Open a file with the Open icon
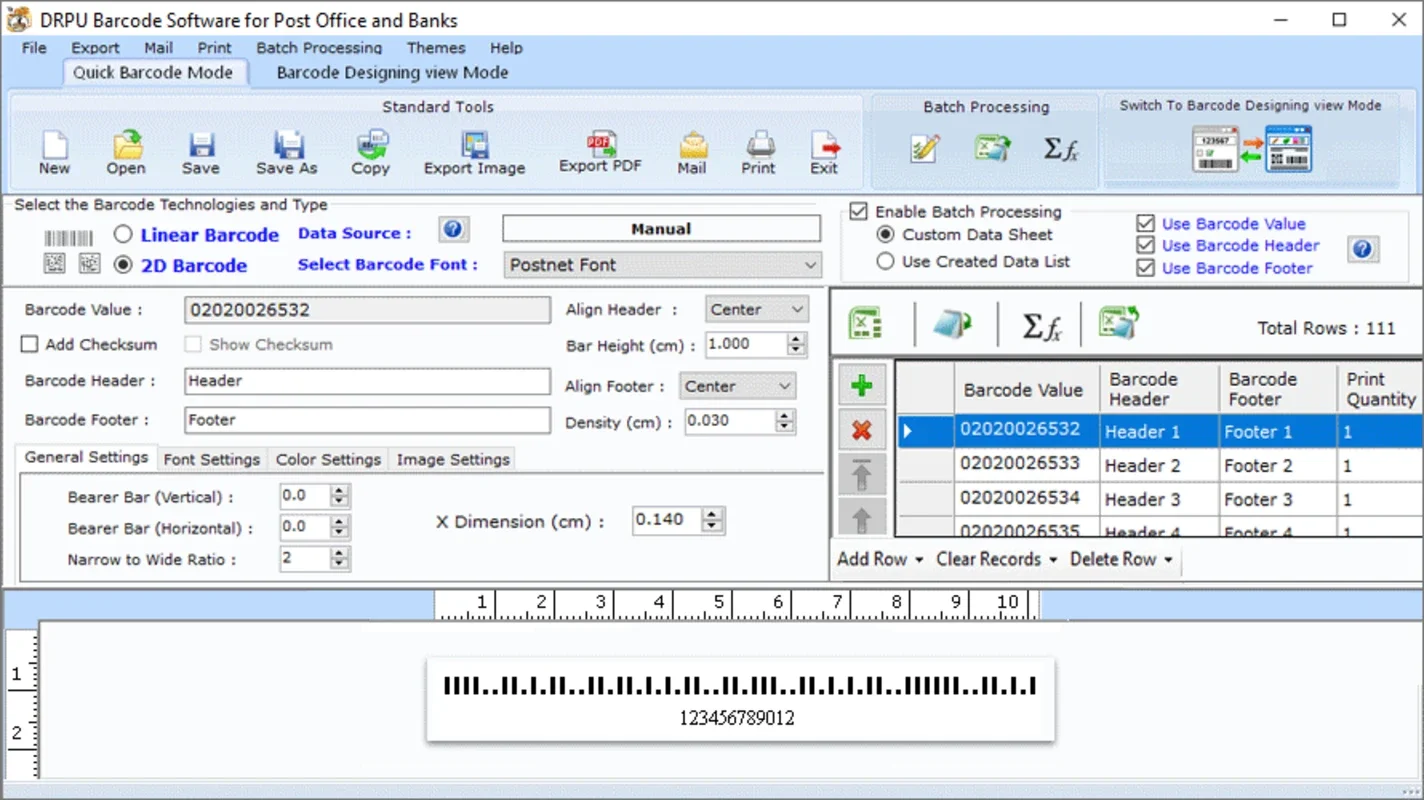The height and width of the screenshot is (800, 1424). pos(127,145)
